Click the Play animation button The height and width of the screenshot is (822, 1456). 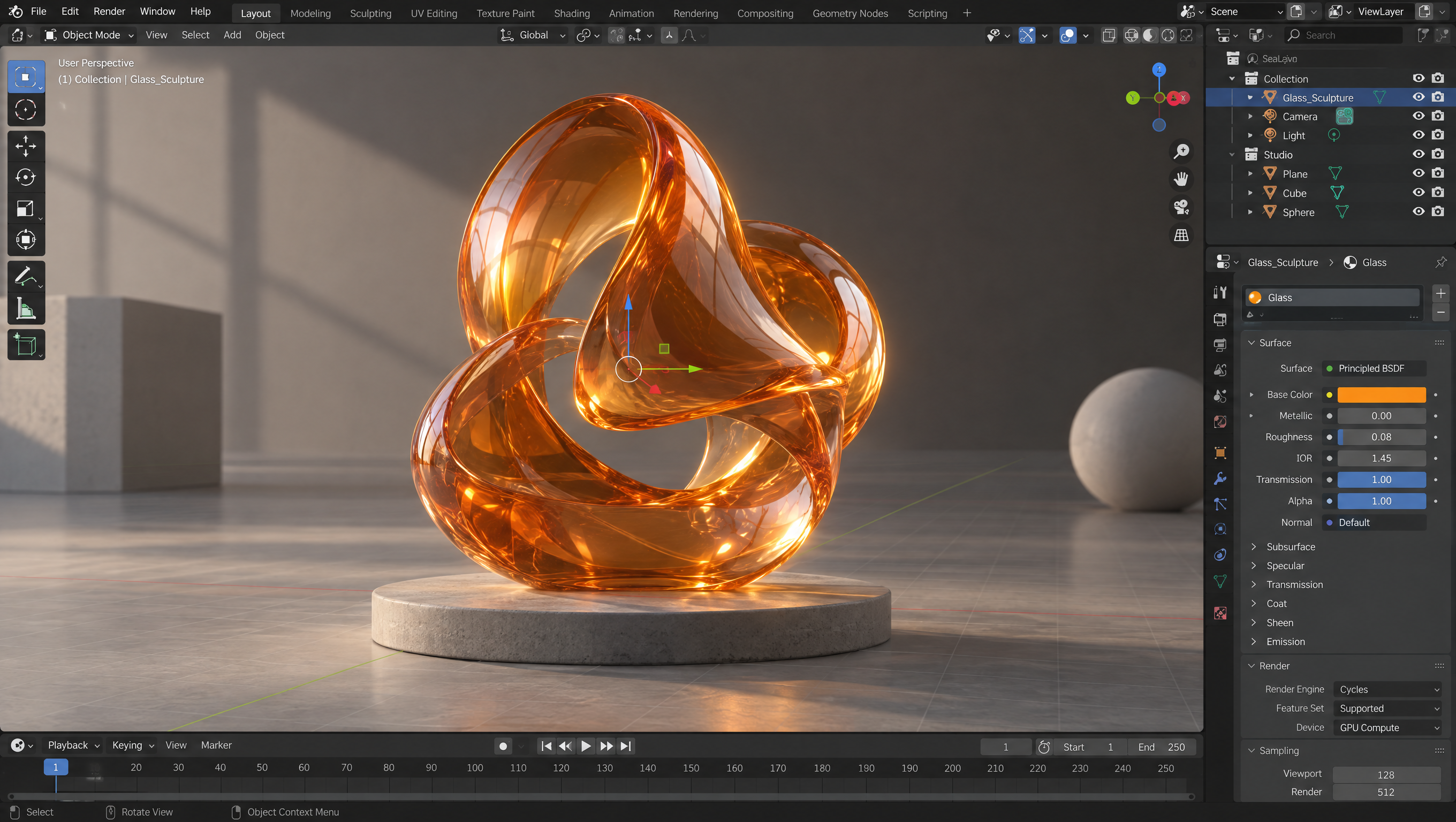coord(586,747)
